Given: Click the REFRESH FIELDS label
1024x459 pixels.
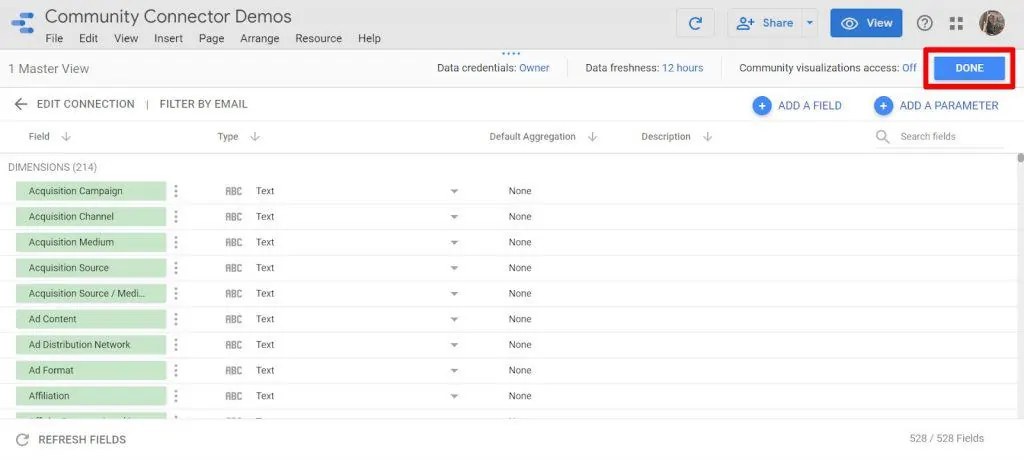Looking at the screenshot, I should pyautogui.click(x=82, y=440).
